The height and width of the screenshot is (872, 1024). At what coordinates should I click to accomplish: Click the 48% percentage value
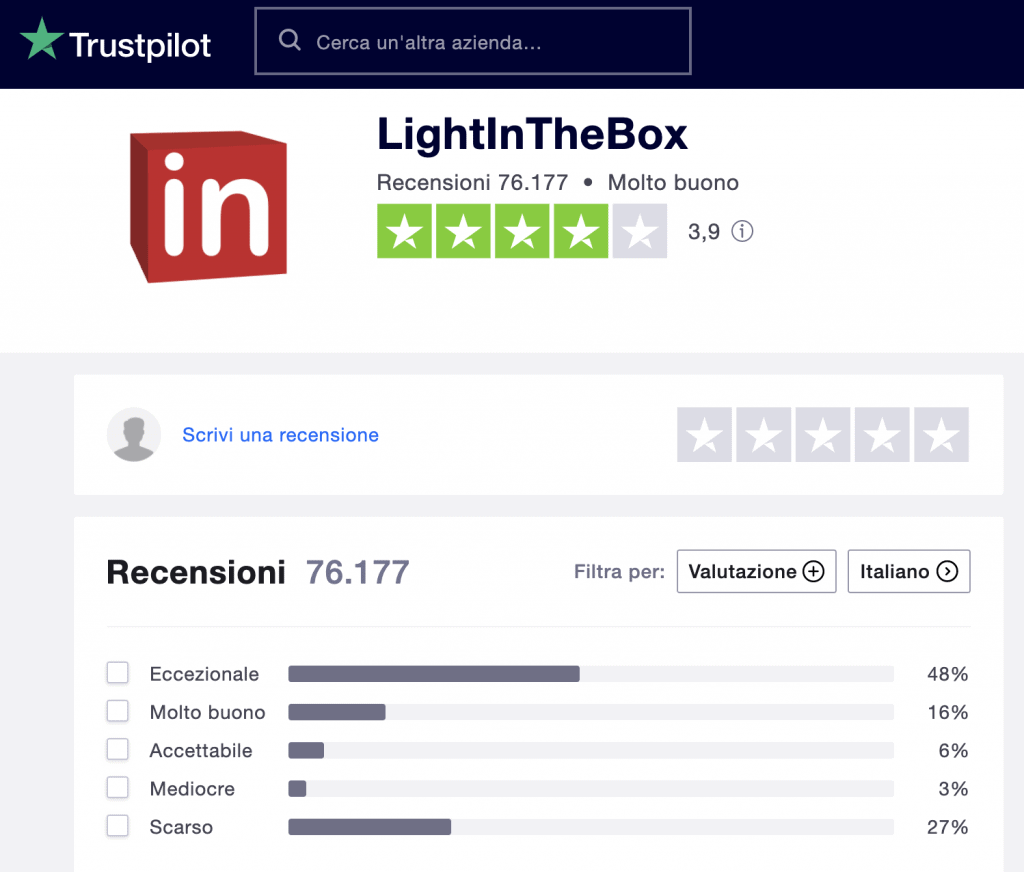[948, 674]
